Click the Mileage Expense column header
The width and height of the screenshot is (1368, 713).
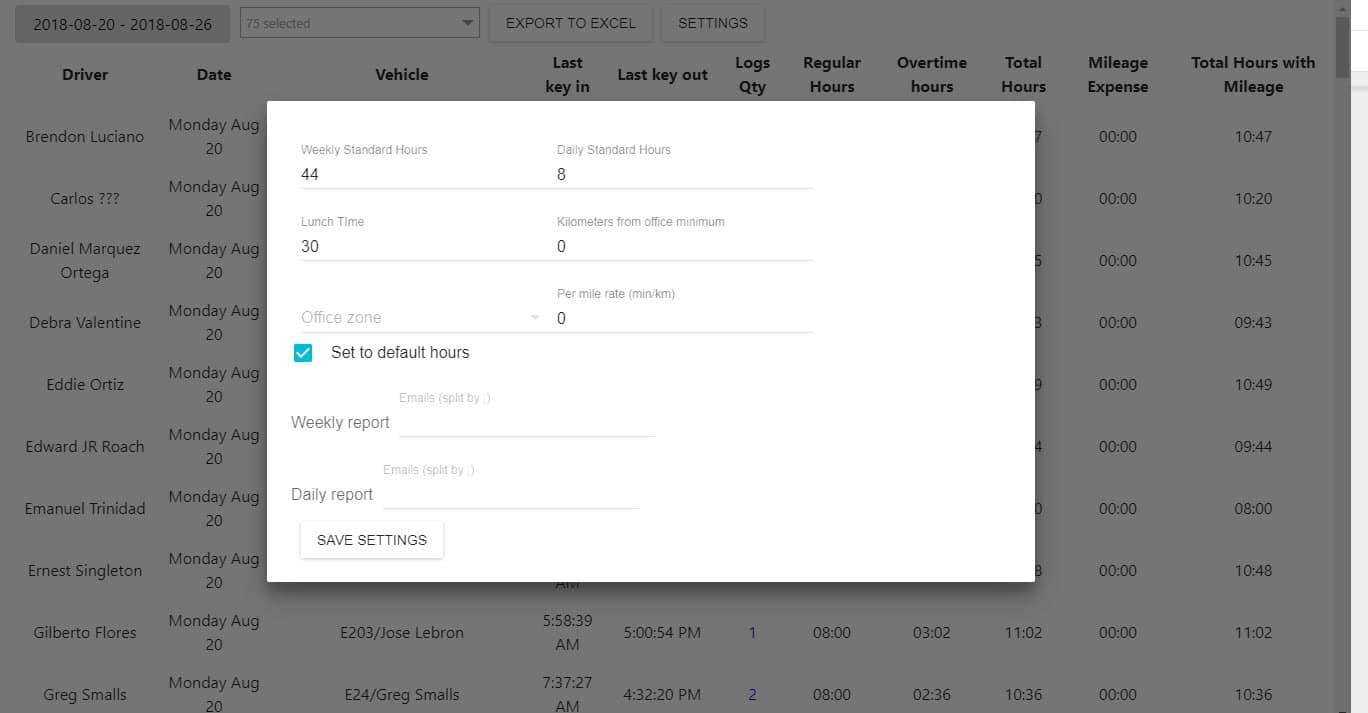click(1118, 75)
